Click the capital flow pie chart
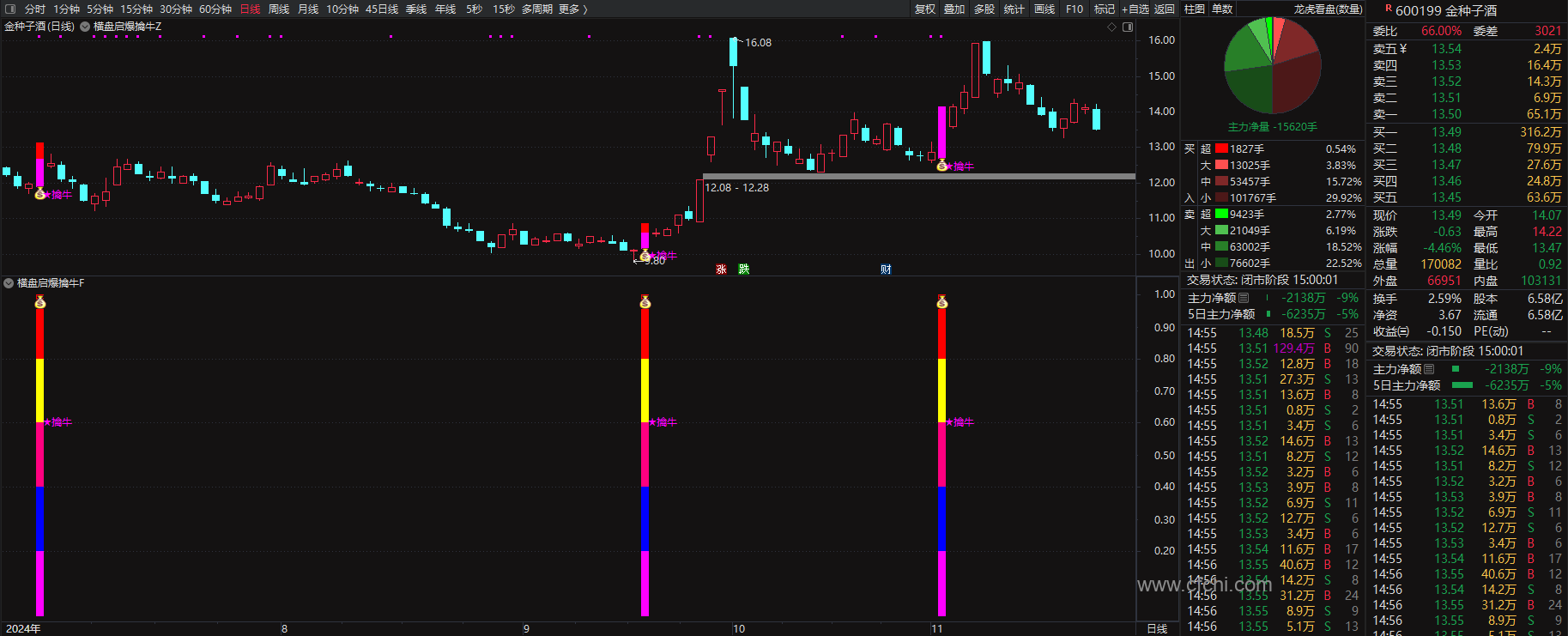This screenshot has width=1568, height=636. tap(1272, 65)
